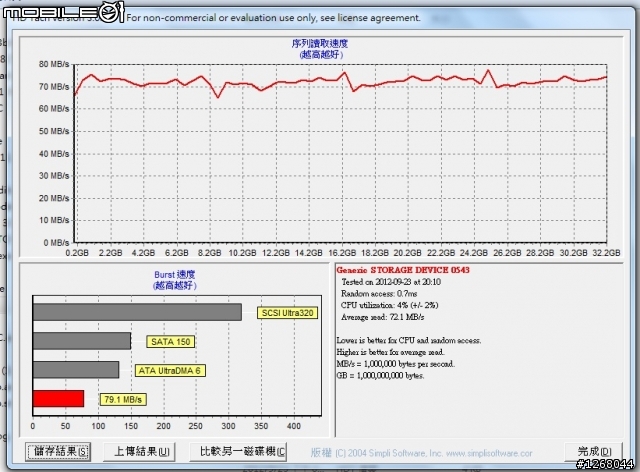Click the gray ATA UltraDMA 6 bar
This screenshot has width=640, height=472.
click(76, 370)
